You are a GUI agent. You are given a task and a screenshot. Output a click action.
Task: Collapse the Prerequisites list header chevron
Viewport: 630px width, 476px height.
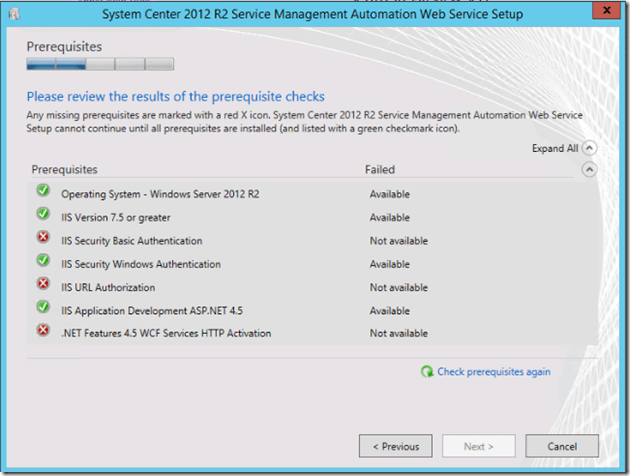coord(589,170)
